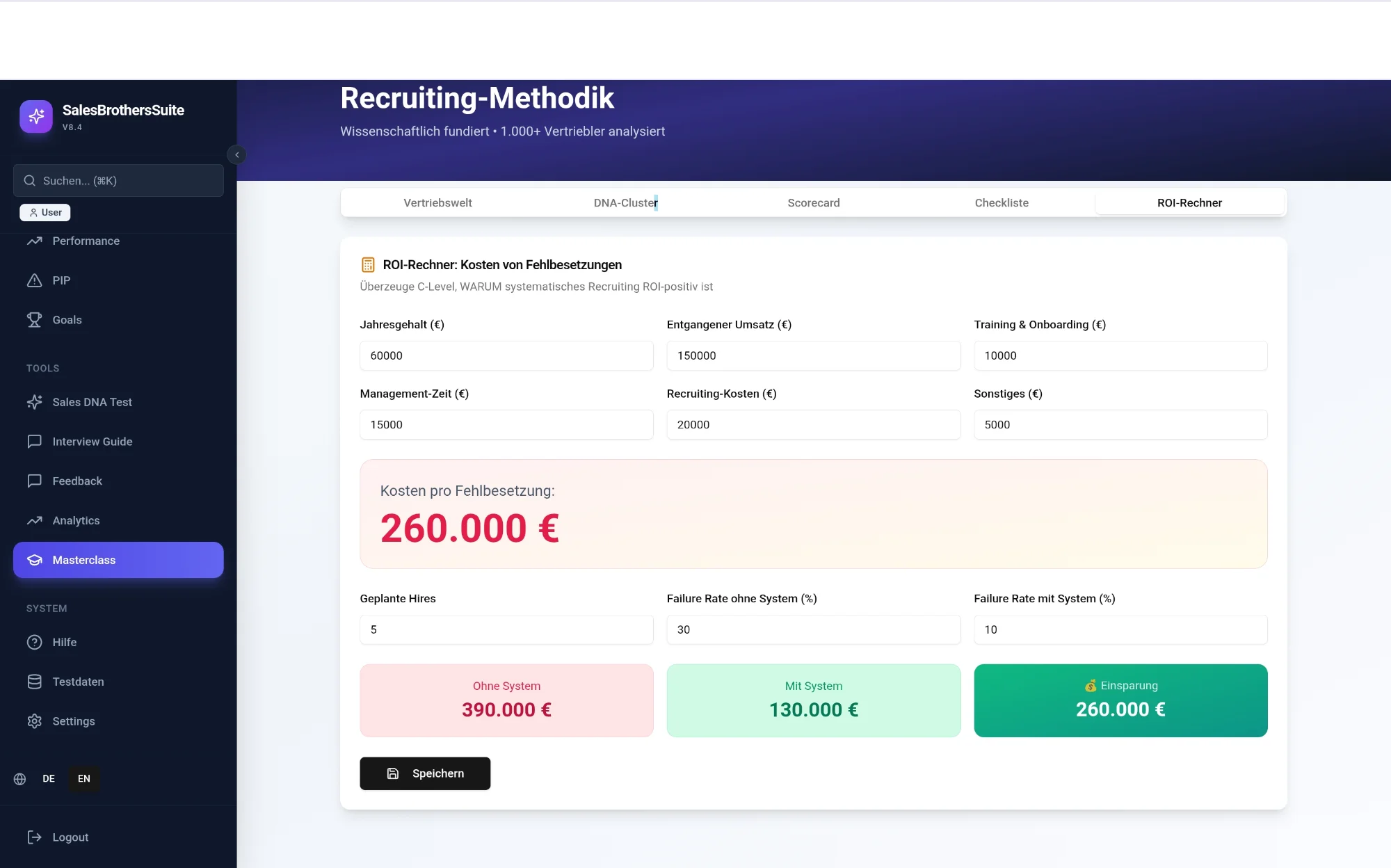Switch language to DE
1391x868 pixels.
pyautogui.click(x=49, y=778)
